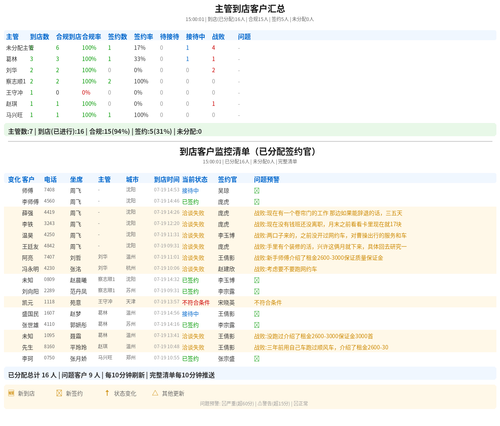This screenshot has height=426, width=500.
Task: Click the 新签约 legend icon
Action: coord(59,393)
